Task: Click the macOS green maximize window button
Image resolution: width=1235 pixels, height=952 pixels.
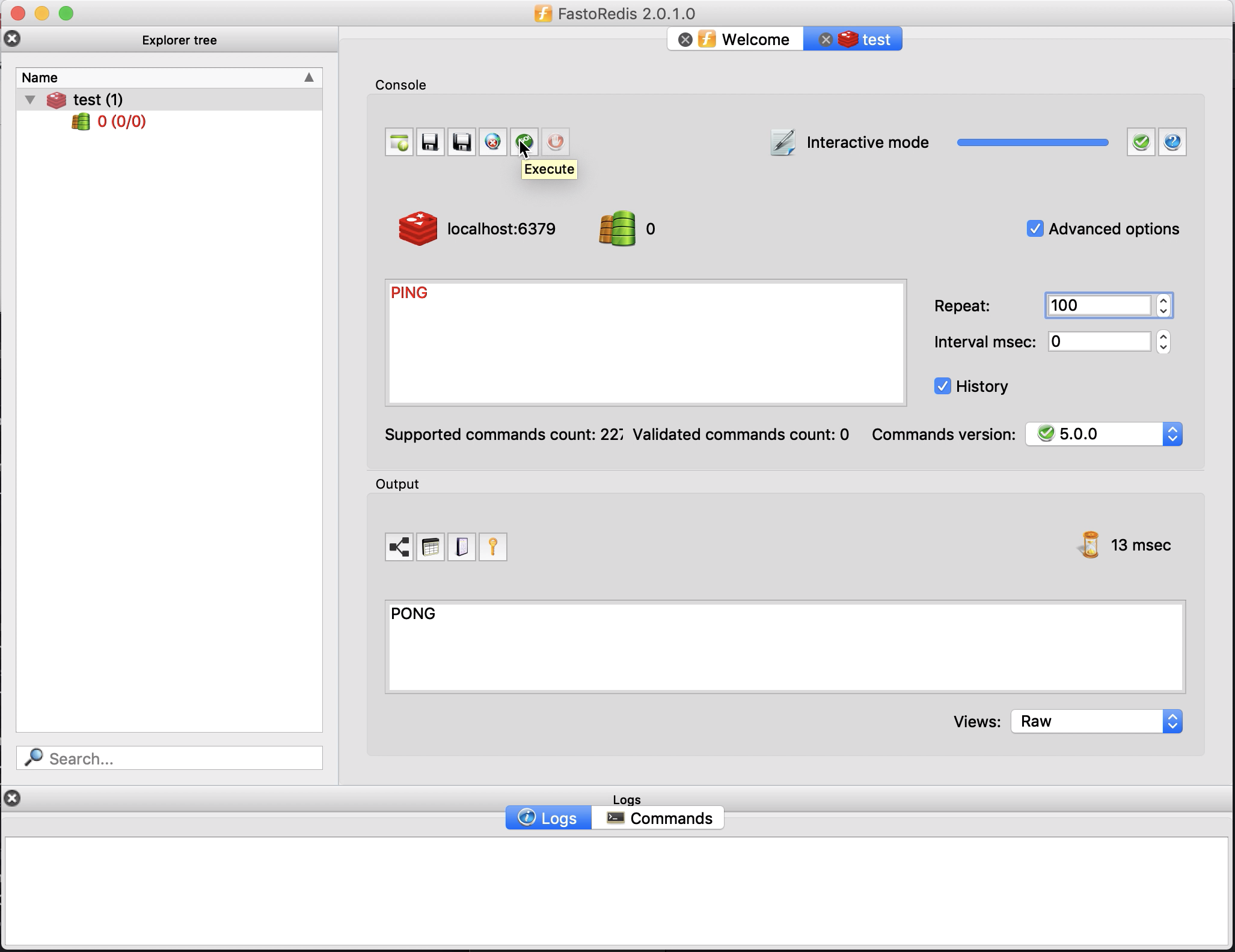Action: pyautogui.click(x=66, y=13)
